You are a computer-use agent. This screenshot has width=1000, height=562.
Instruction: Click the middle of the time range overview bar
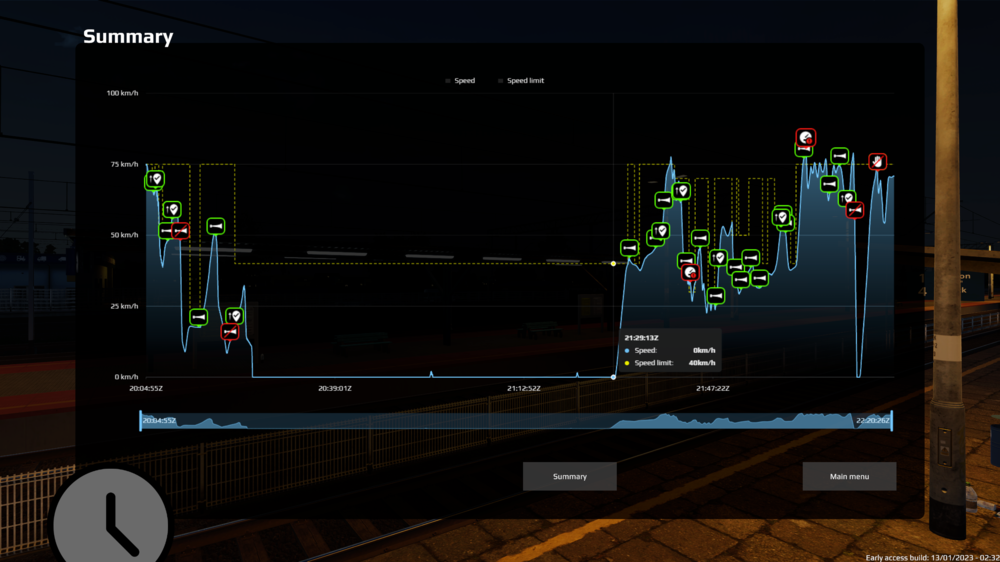pos(516,420)
